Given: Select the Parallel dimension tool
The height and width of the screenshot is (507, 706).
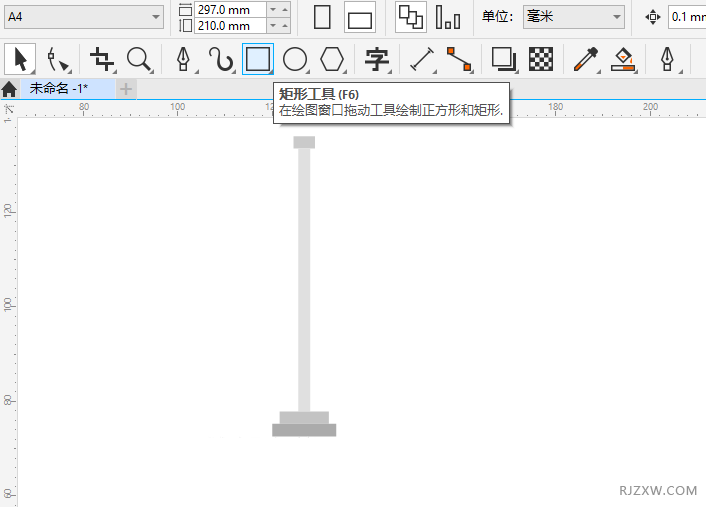Looking at the screenshot, I should point(422,59).
